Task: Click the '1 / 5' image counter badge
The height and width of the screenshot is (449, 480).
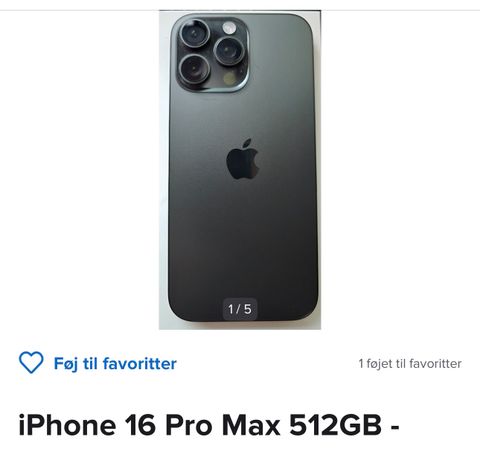Action: tap(240, 309)
